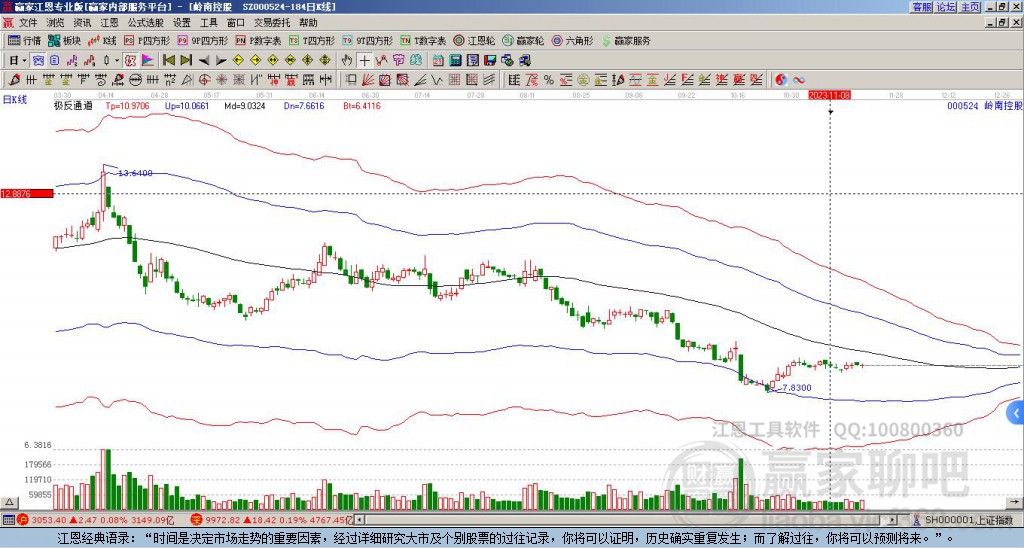
Task: Click the red-blue yin-yang icon
Action: (781, 80)
